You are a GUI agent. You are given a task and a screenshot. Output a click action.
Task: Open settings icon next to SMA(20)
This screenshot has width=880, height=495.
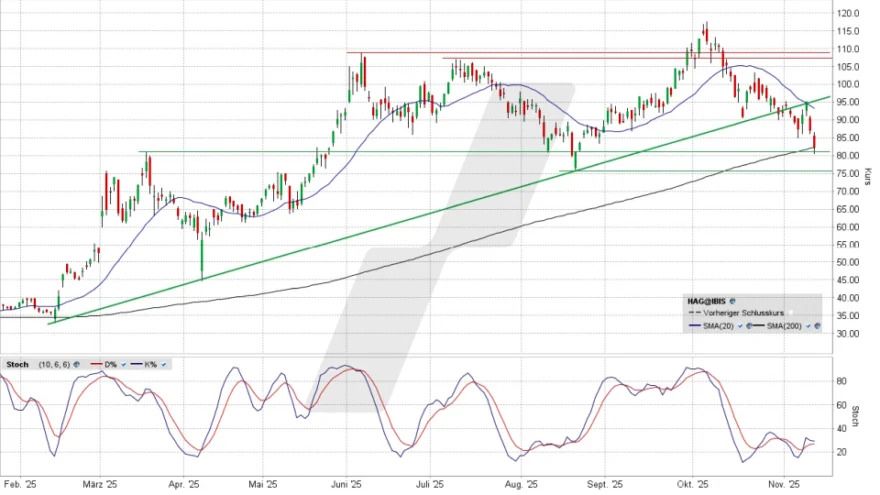click(748, 326)
